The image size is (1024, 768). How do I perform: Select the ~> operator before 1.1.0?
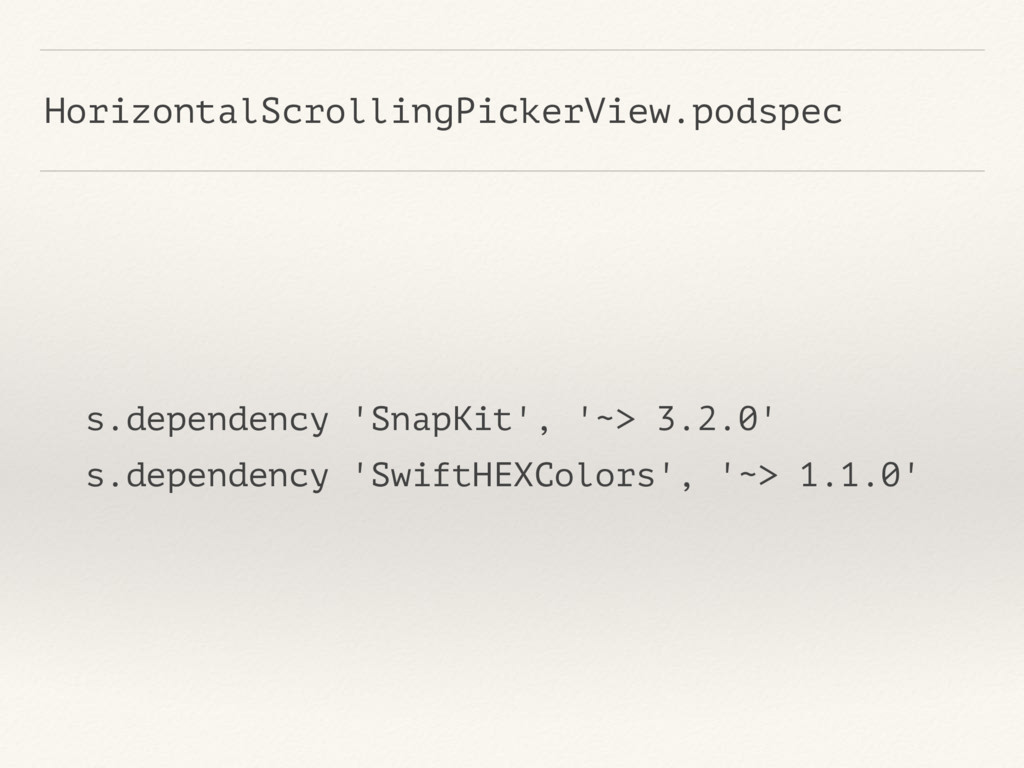(757, 475)
